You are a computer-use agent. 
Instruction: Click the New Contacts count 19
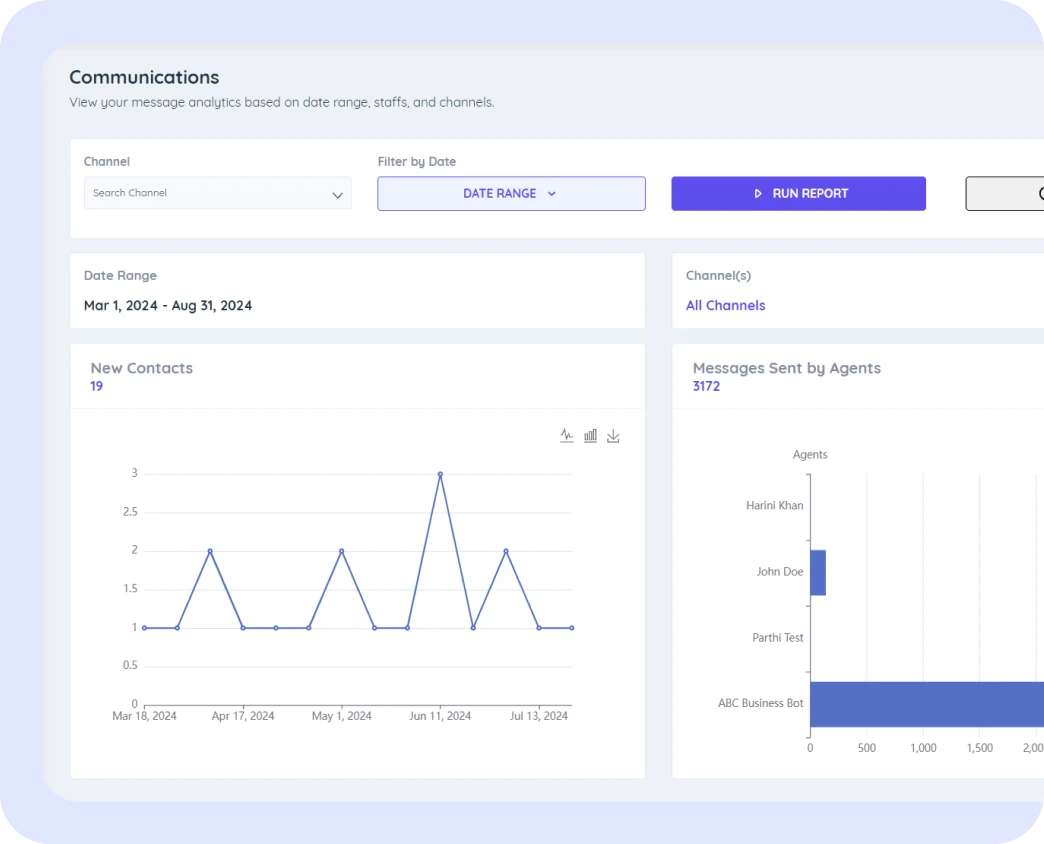96,386
